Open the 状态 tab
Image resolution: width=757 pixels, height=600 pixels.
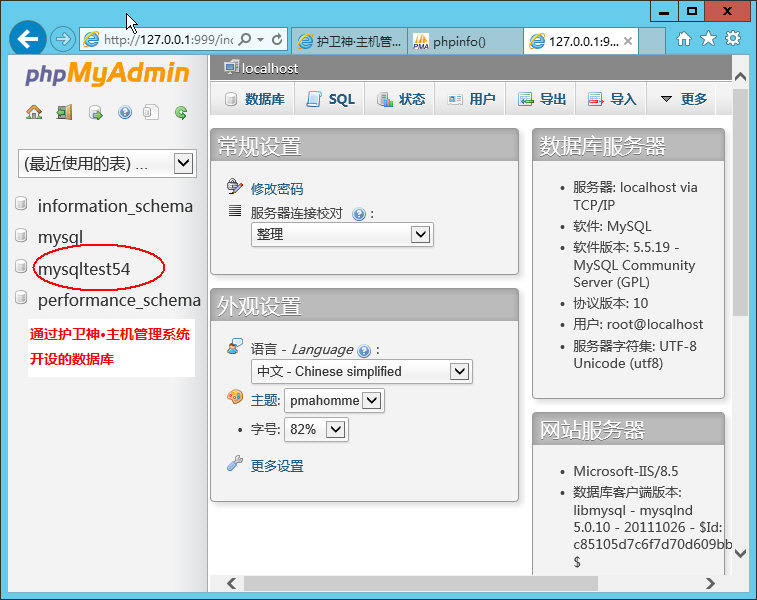400,99
